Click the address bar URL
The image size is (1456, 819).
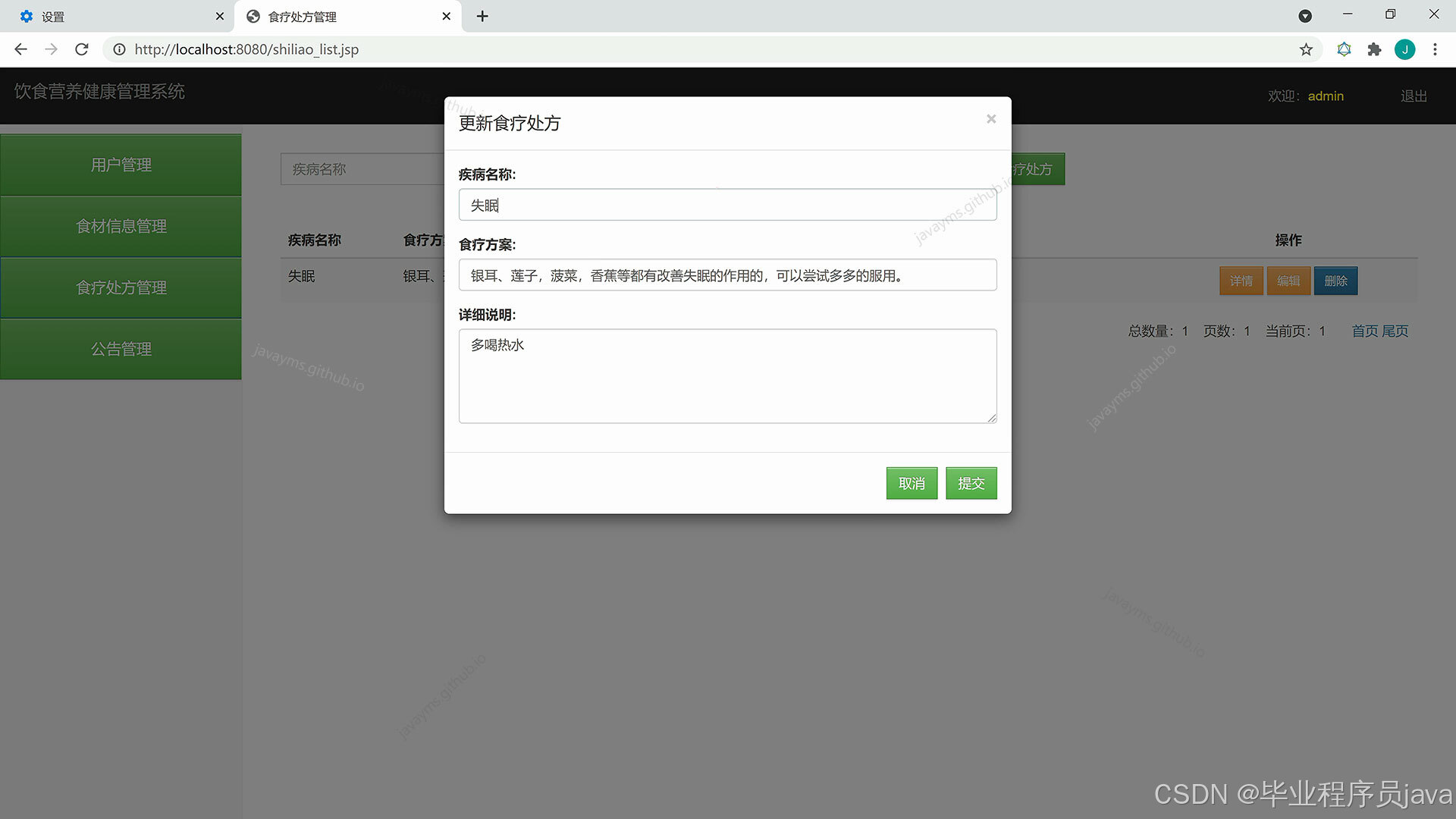(246, 49)
